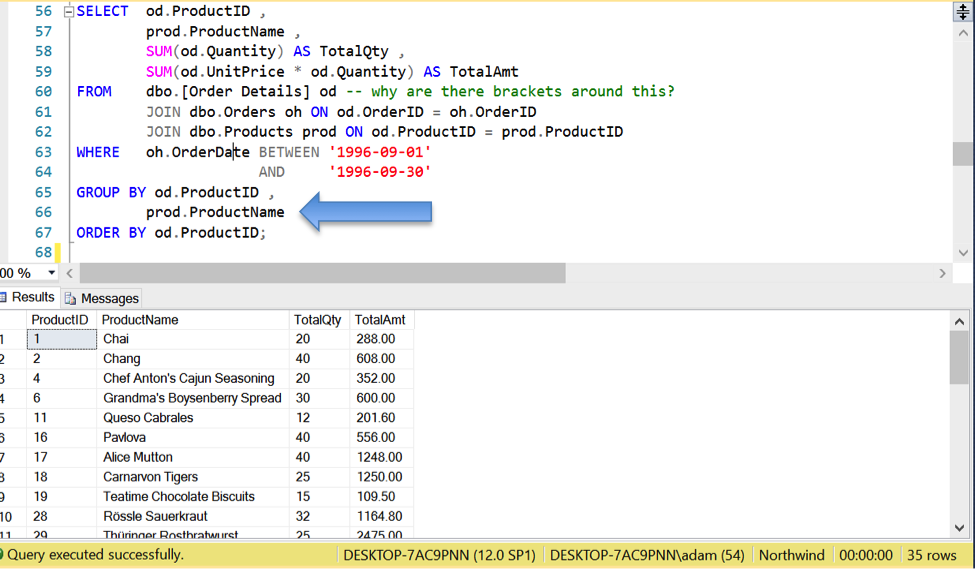Click '1996-09-01' date string in editor
This screenshot has width=975, height=569.
(380, 152)
